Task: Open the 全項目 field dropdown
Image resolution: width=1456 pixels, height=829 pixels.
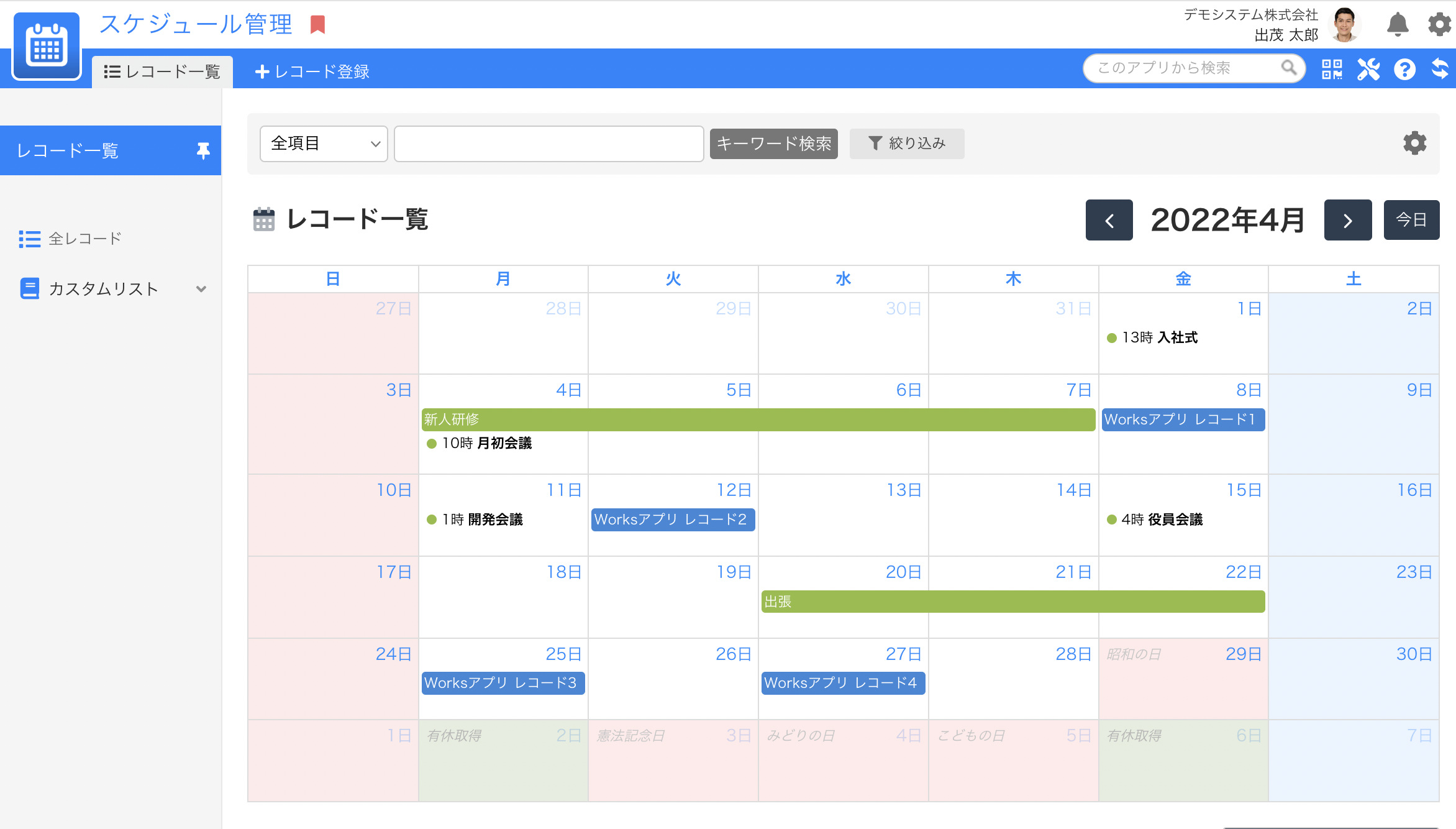Action: click(x=324, y=144)
